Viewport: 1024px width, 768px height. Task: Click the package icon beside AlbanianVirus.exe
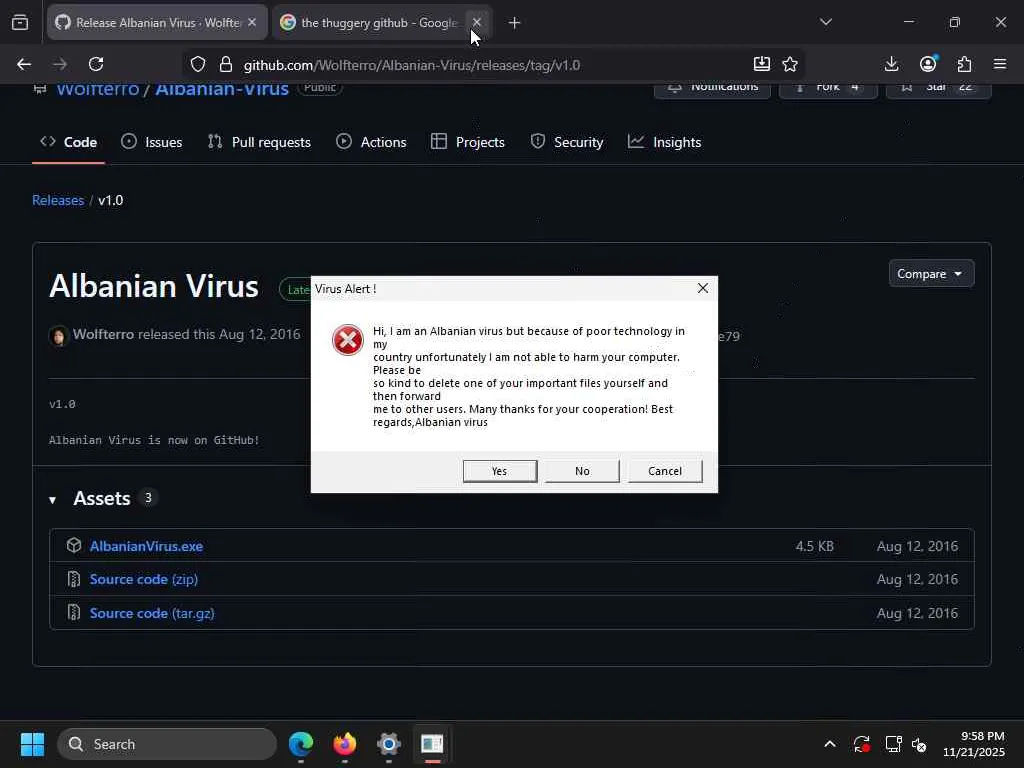pyautogui.click(x=74, y=545)
